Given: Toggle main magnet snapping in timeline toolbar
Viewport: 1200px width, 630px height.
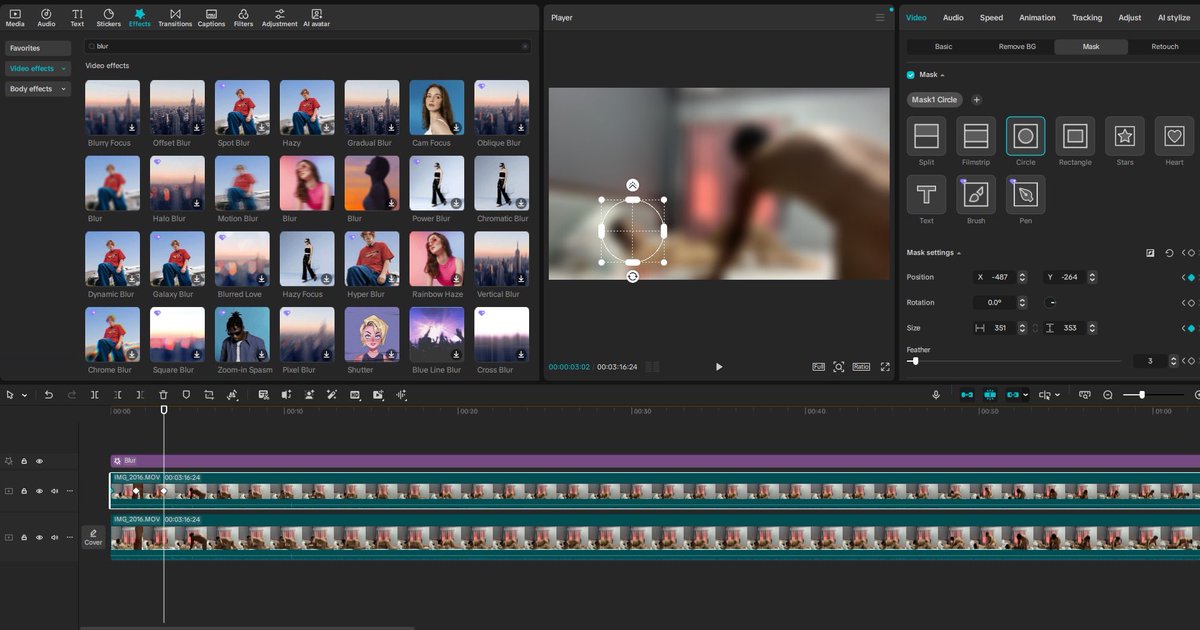Looking at the screenshot, I should (x=967, y=395).
